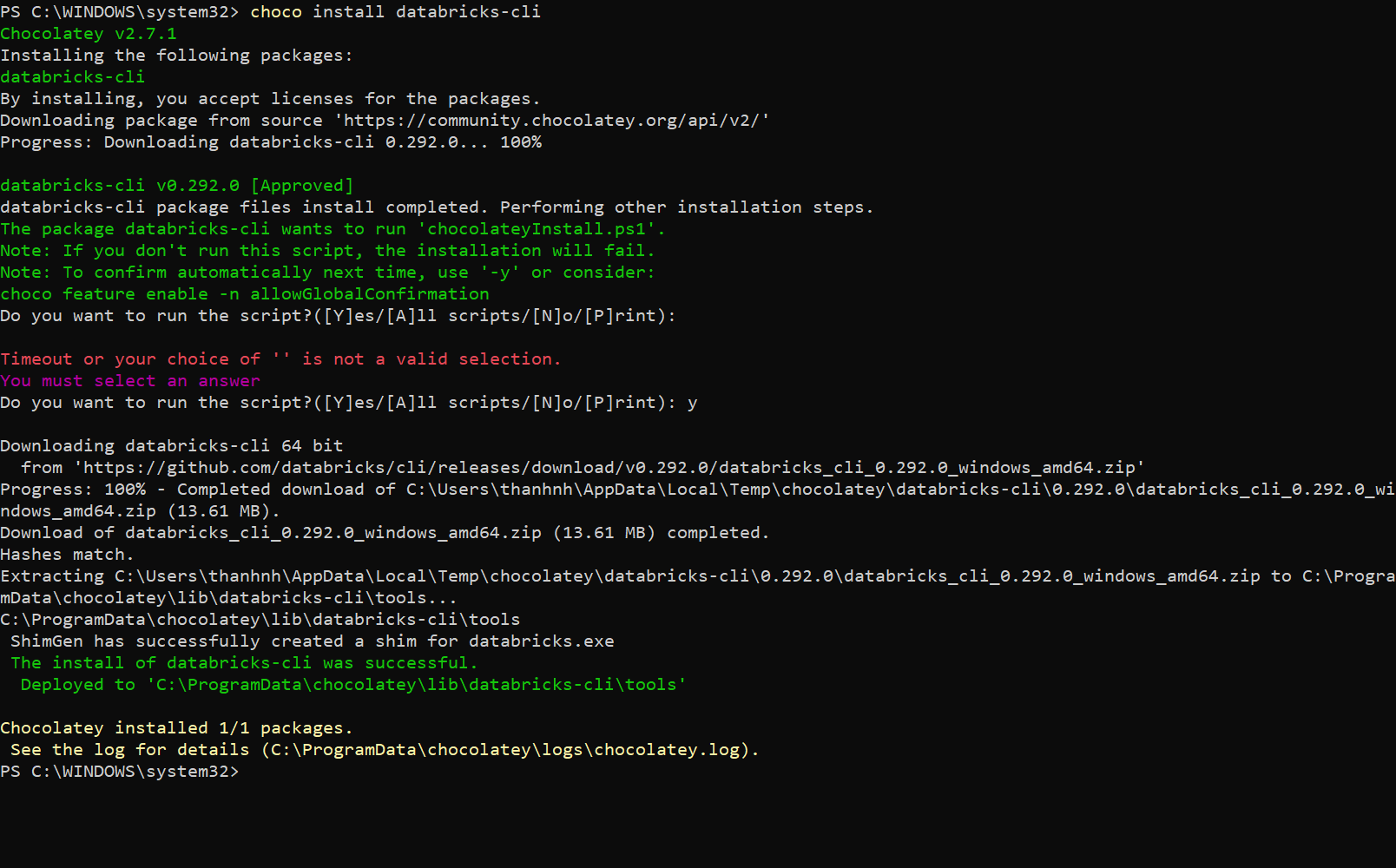Select the 'Chocolatey v2.7.1' version text
1396x868 pixels.
pos(88,34)
